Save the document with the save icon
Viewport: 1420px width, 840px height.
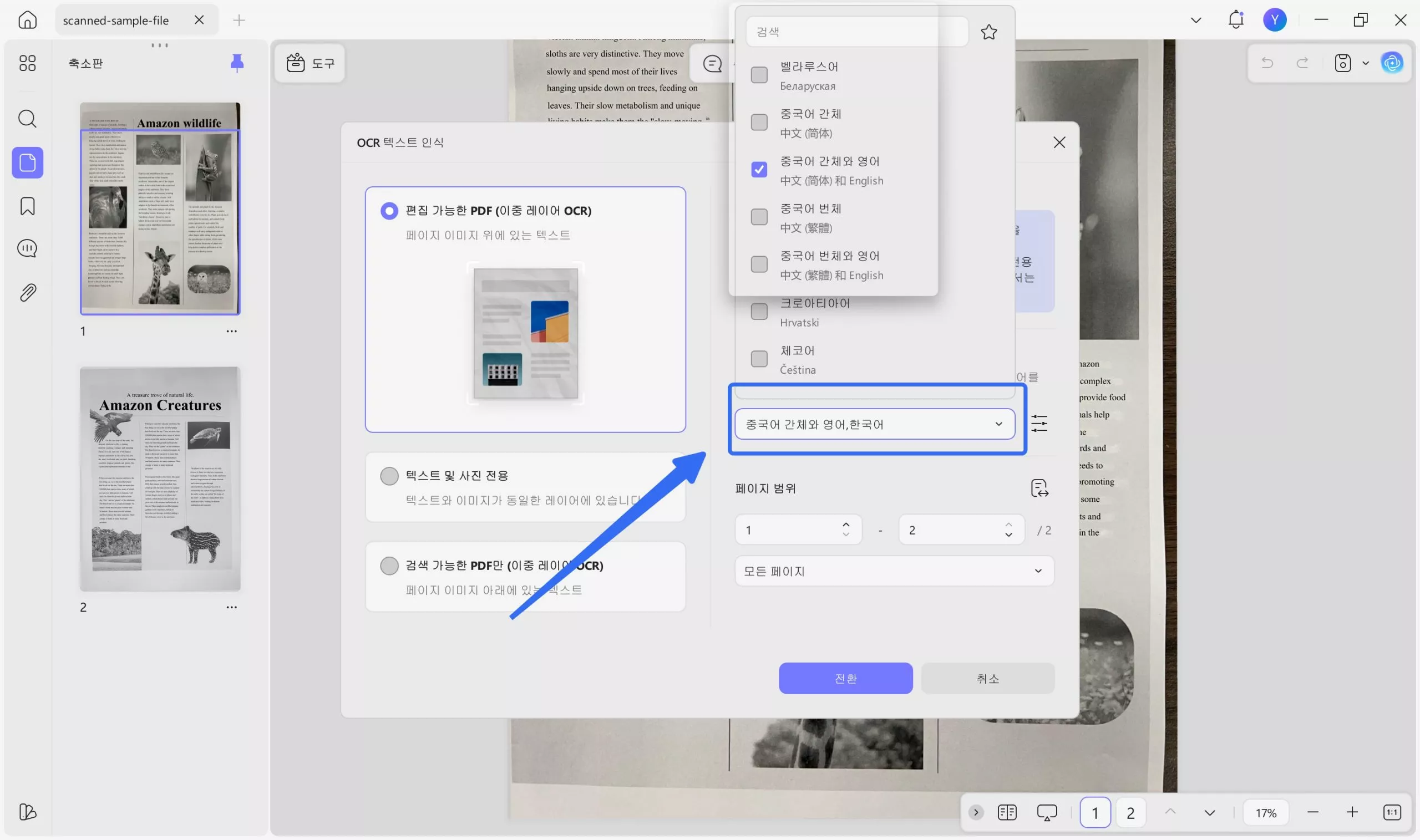[x=1342, y=63]
